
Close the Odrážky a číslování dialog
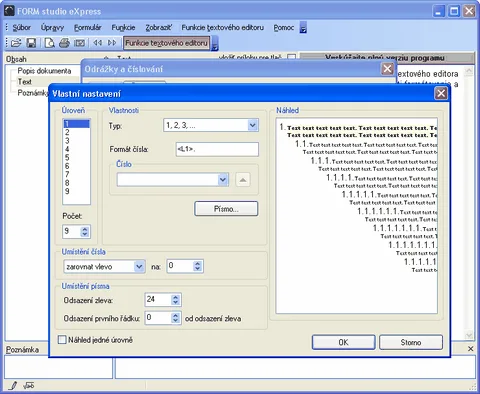[x=387, y=69]
